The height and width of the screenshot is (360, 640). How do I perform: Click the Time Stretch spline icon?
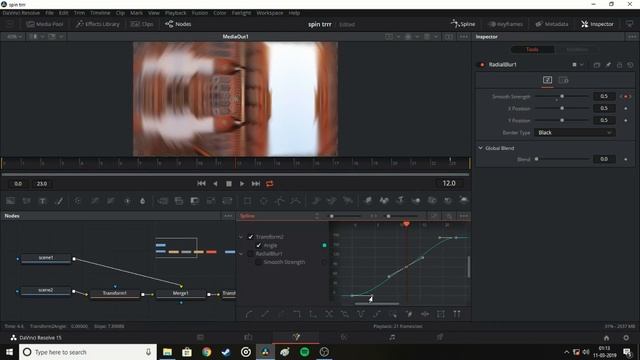pos(425,314)
